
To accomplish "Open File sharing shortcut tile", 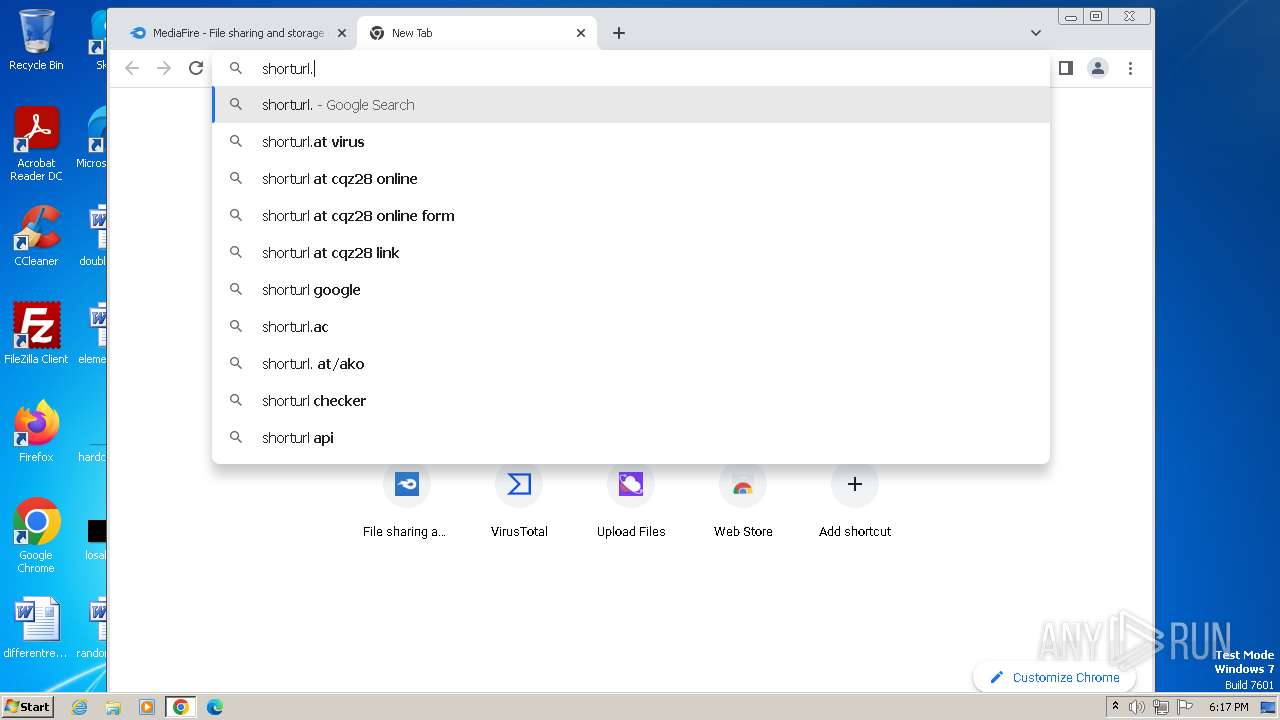I will click(406, 500).
